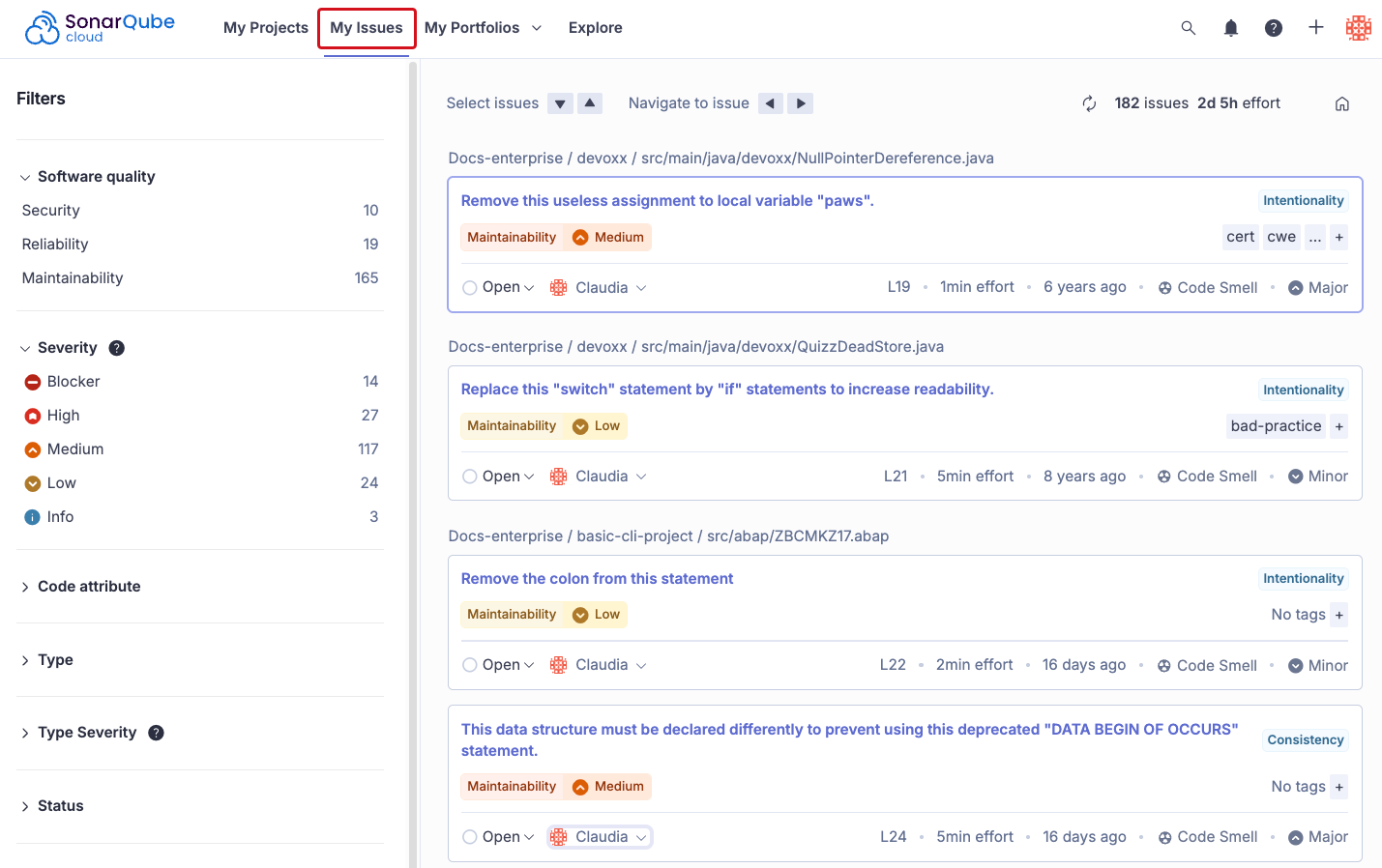Collapse the Severity filter section
Viewport: 1382px width, 868px height.
(x=58, y=348)
